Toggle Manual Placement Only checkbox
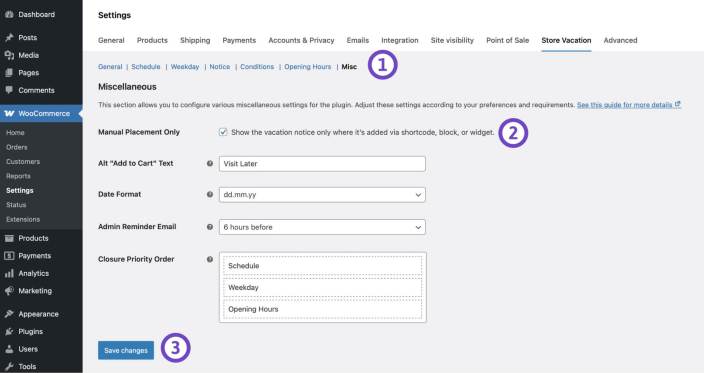Viewport: 704px width, 373px height. coord(223,132)
